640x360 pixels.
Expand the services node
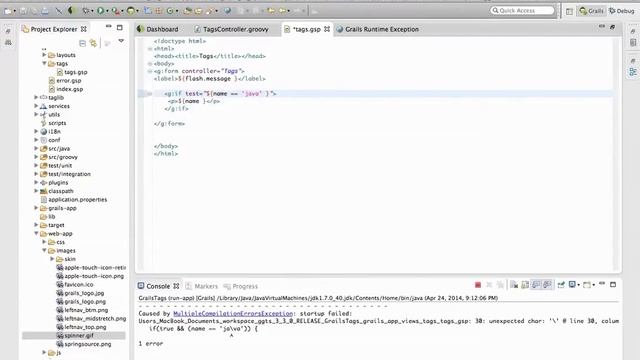coord(36,106)
